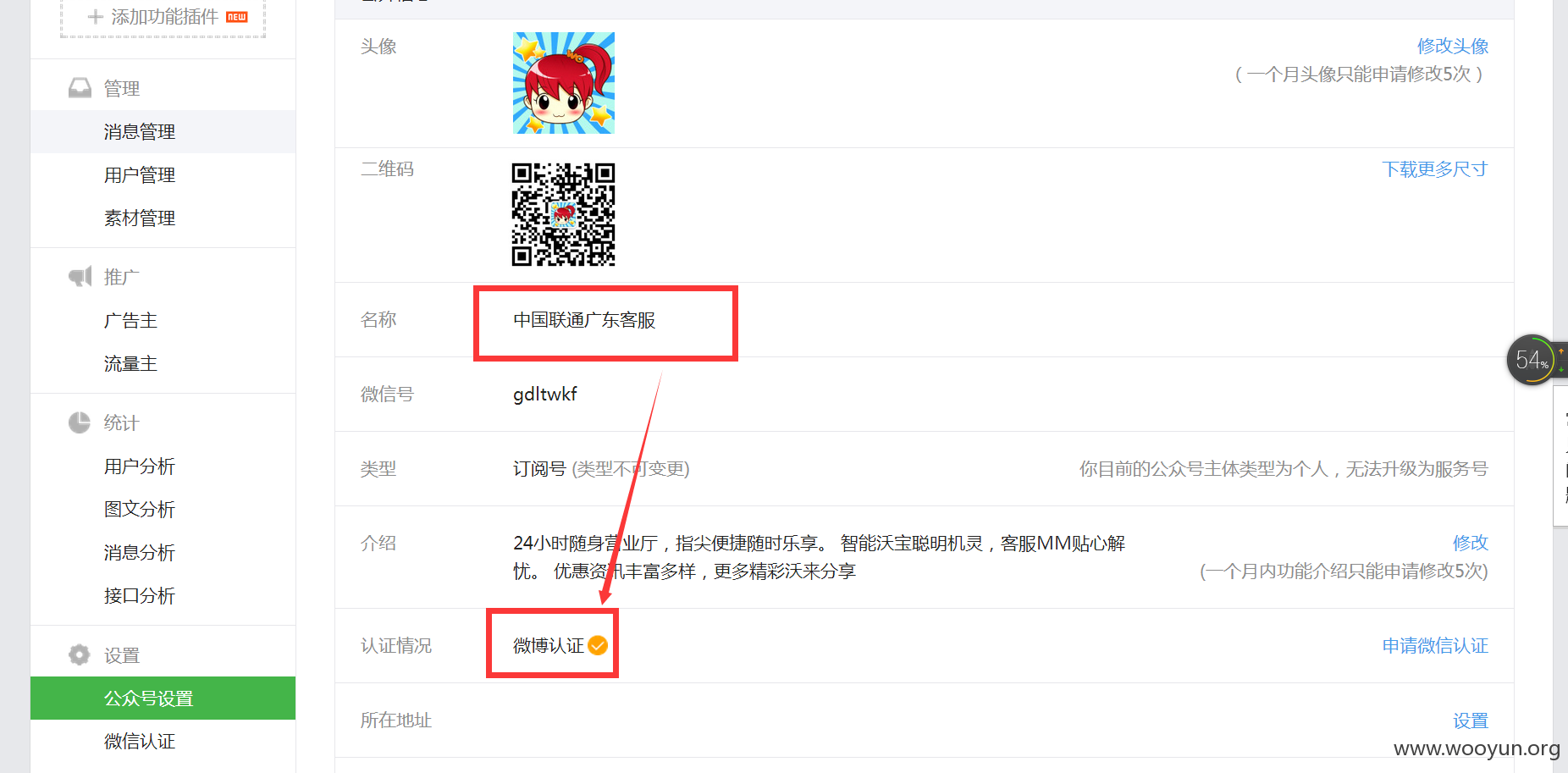
Task: Click the 54% floating circle widget
Action: tap(1532, 360)
